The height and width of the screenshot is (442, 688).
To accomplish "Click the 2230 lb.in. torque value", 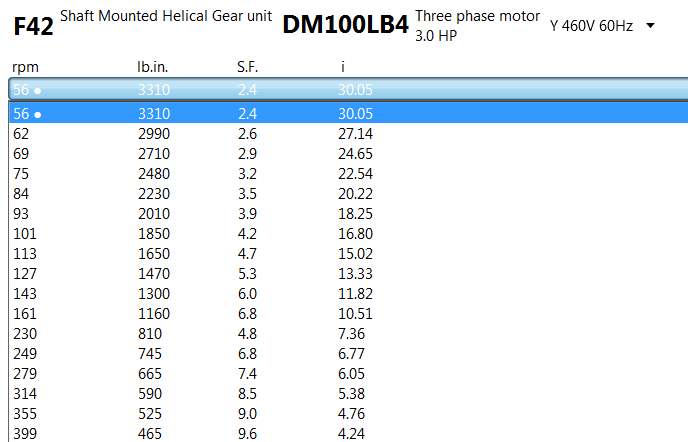I will click(x=154, y=194).
